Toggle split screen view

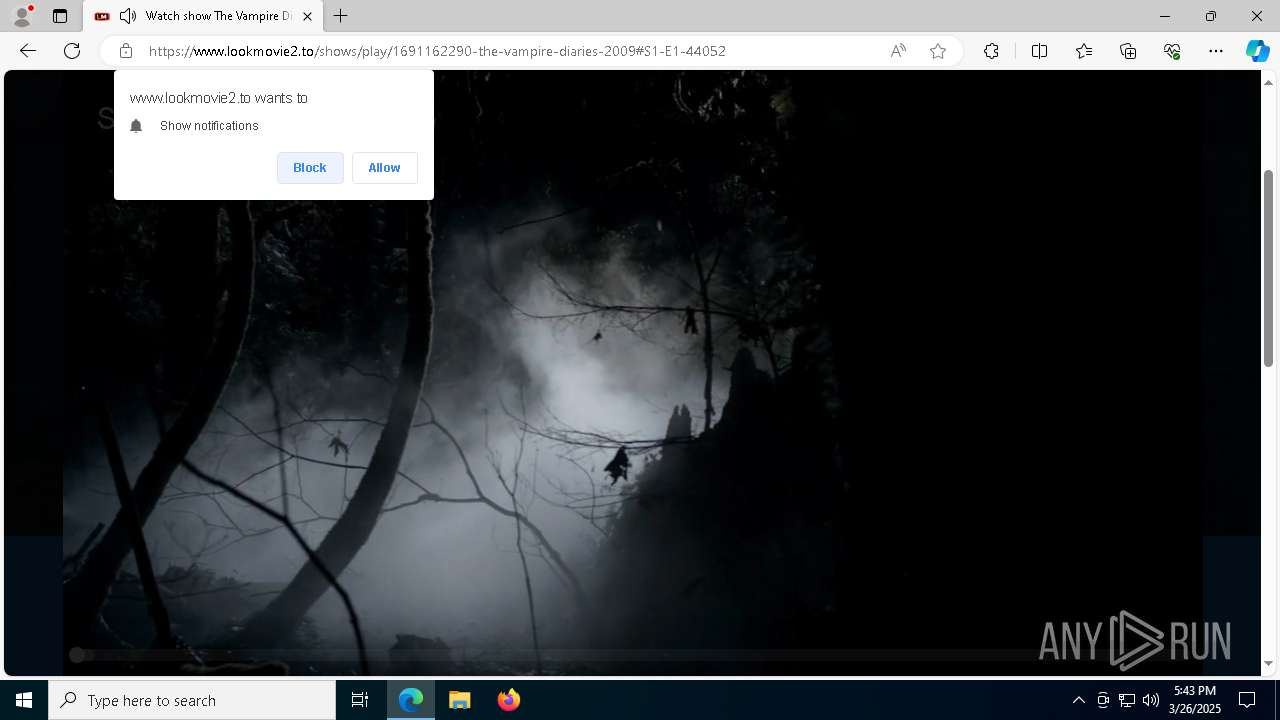[1039, 51]
